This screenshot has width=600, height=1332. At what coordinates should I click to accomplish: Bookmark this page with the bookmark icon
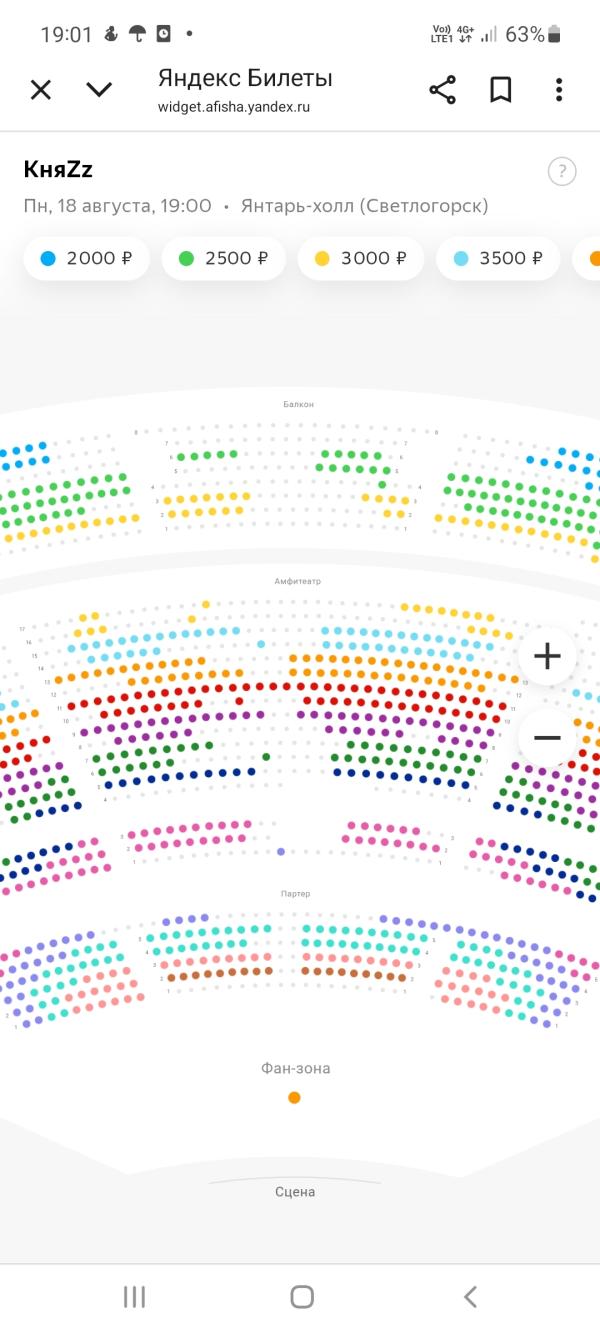[501, 90]
